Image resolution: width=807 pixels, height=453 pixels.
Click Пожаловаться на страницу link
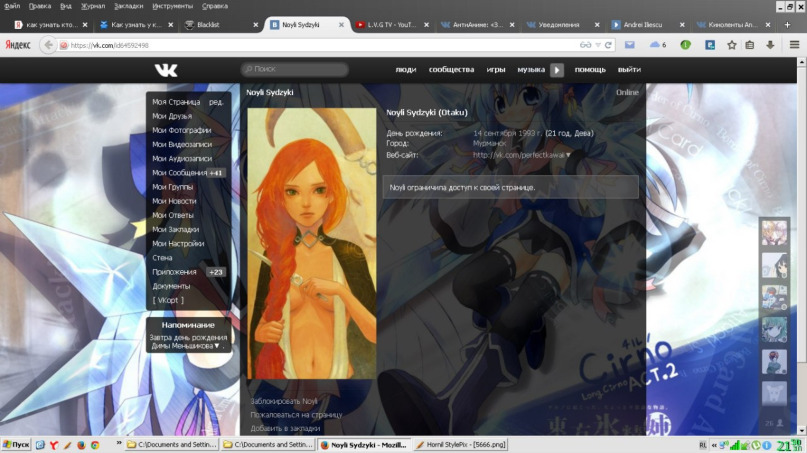click(296, 415)
